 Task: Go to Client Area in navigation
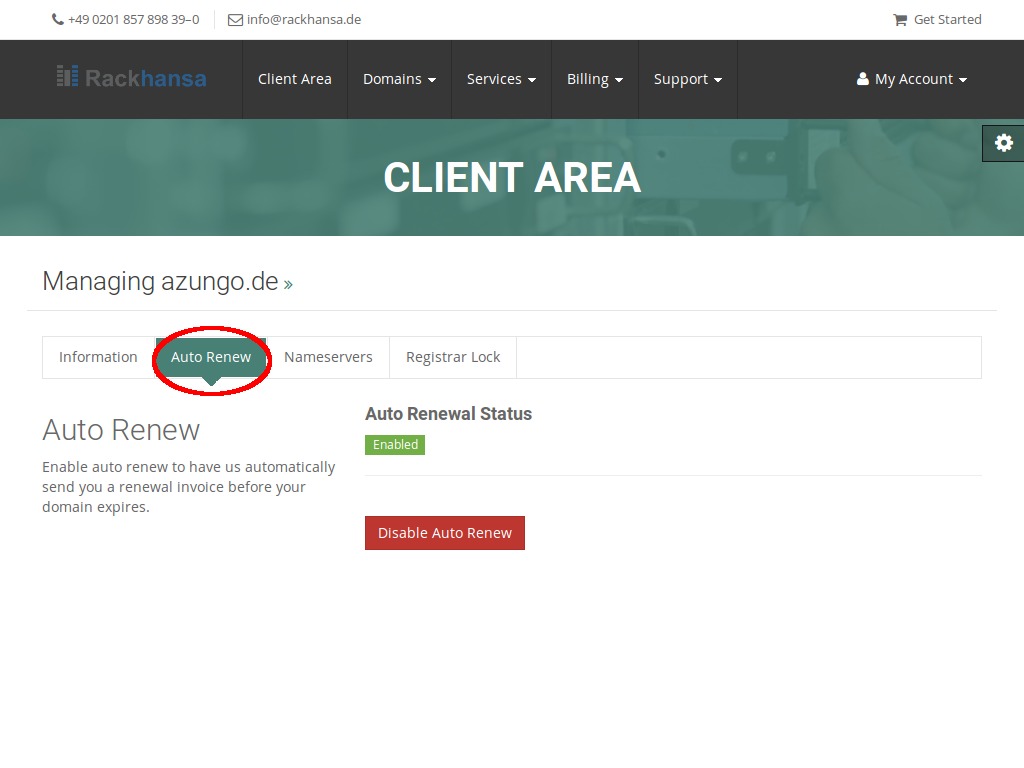click(x=295, y=79)
